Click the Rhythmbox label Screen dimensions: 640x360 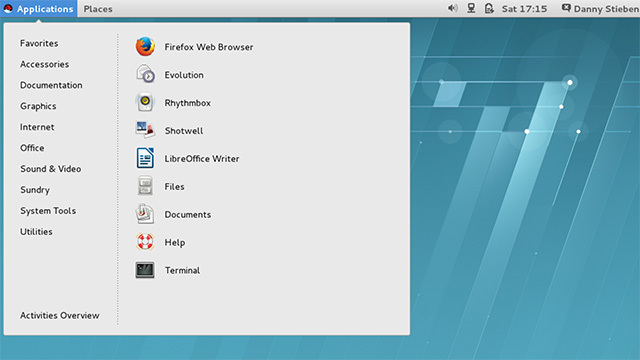tap(188, 103)
